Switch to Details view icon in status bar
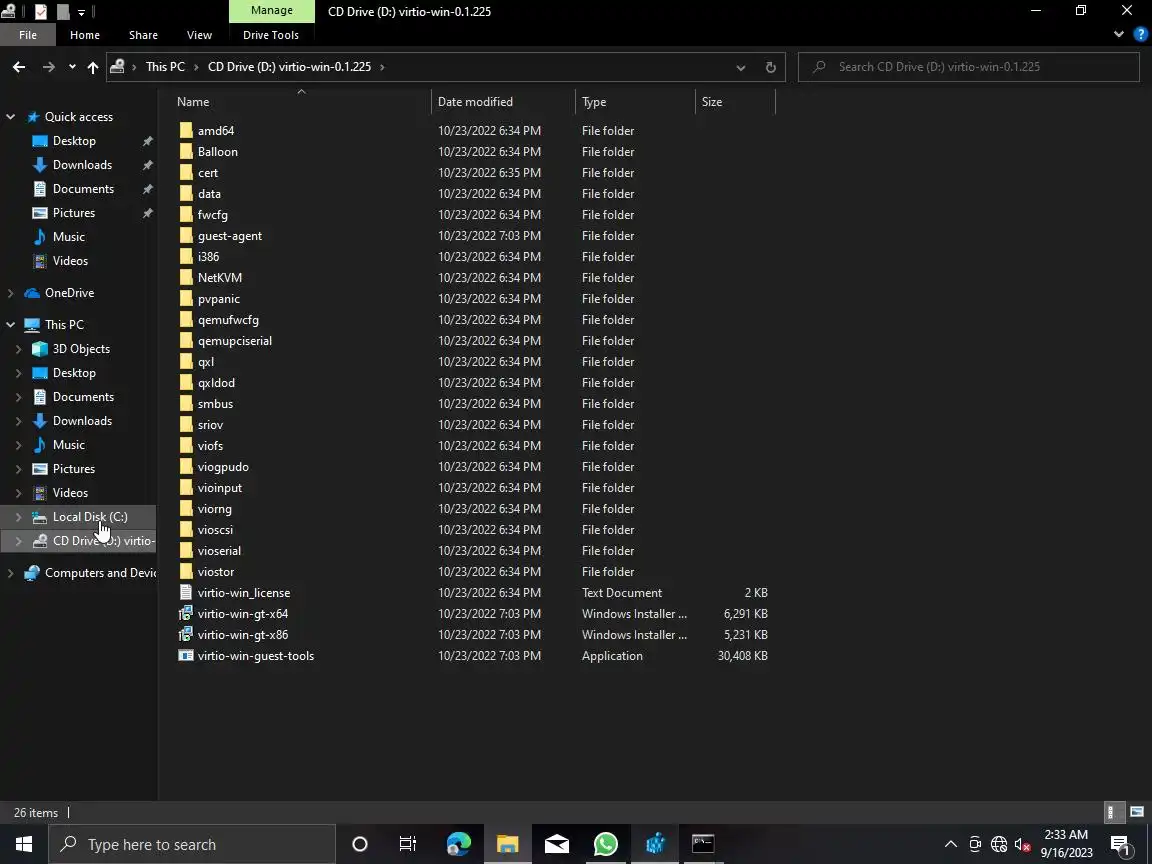The image size is (1152, 864). [1112, 812]
